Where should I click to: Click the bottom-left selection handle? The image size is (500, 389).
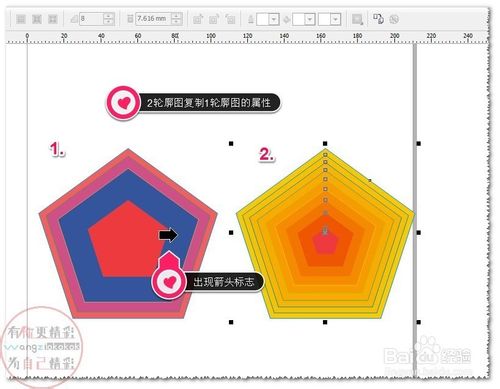(231, 322)
